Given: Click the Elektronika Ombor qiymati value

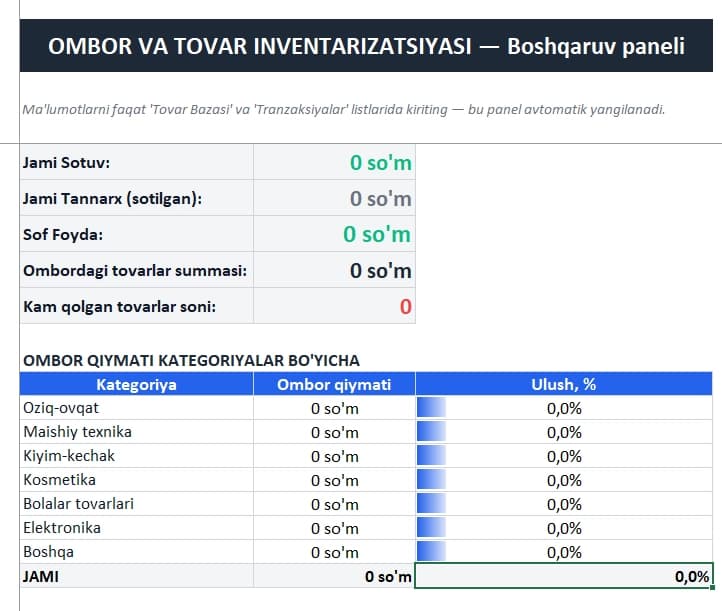Looking at the screenshot, I should [x=334, y=528].
